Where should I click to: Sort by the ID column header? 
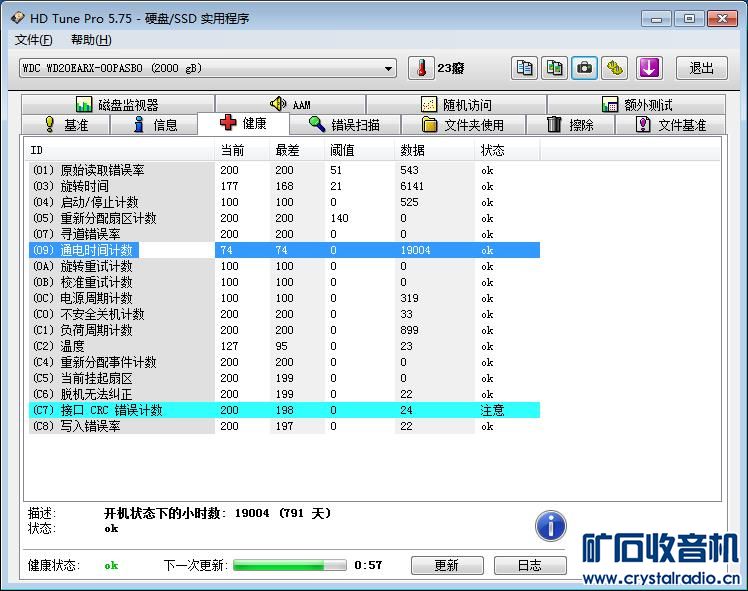point(120,151)
